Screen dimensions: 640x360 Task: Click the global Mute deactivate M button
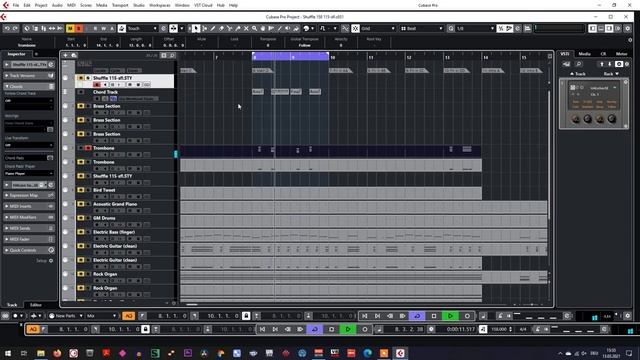70,28
